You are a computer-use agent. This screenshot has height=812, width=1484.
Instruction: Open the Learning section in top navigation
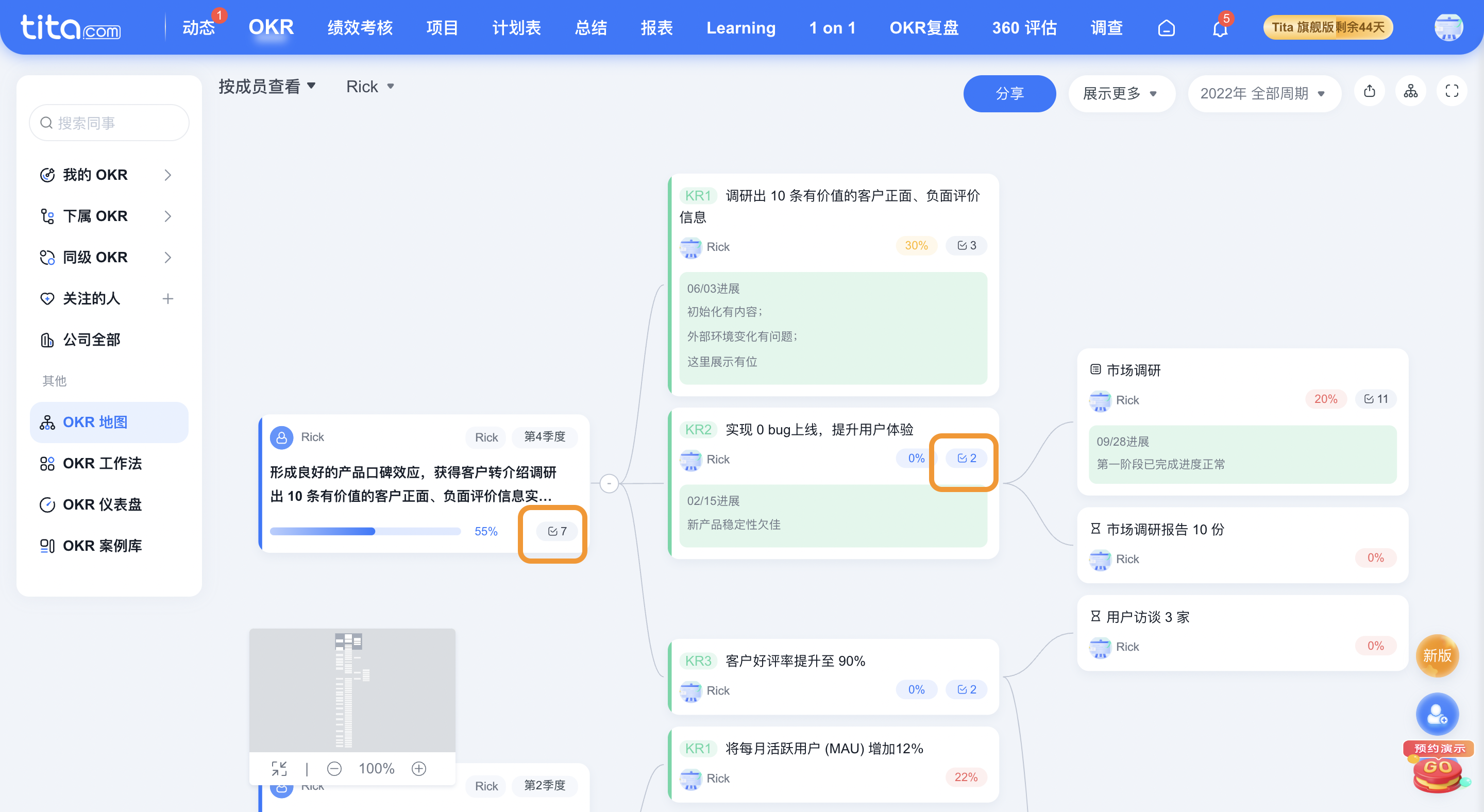(x=740, y=28)
